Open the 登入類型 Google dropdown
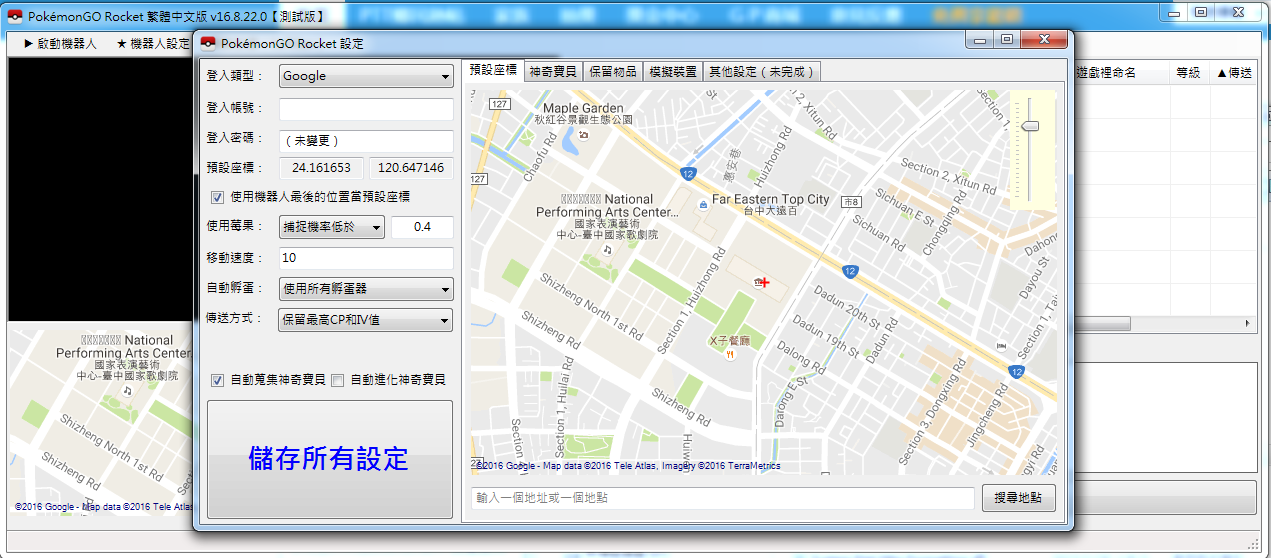Screen dimensions: 1271x558 (x=366, y=76)
